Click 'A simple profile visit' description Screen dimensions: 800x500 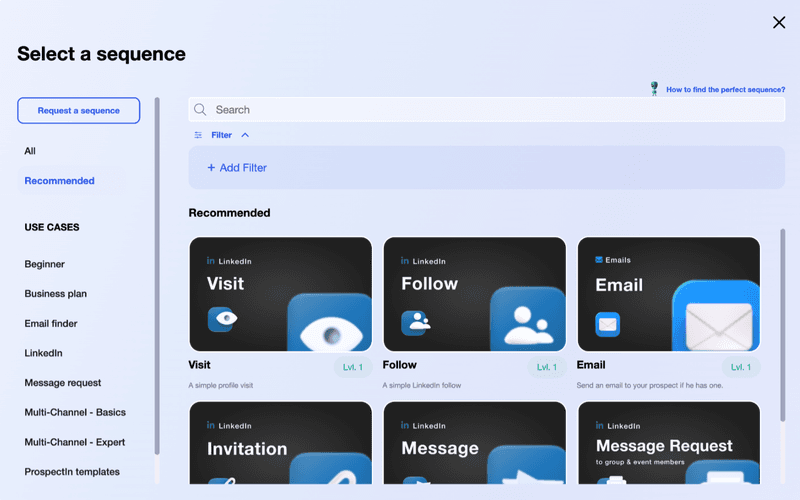click(220, 385)
